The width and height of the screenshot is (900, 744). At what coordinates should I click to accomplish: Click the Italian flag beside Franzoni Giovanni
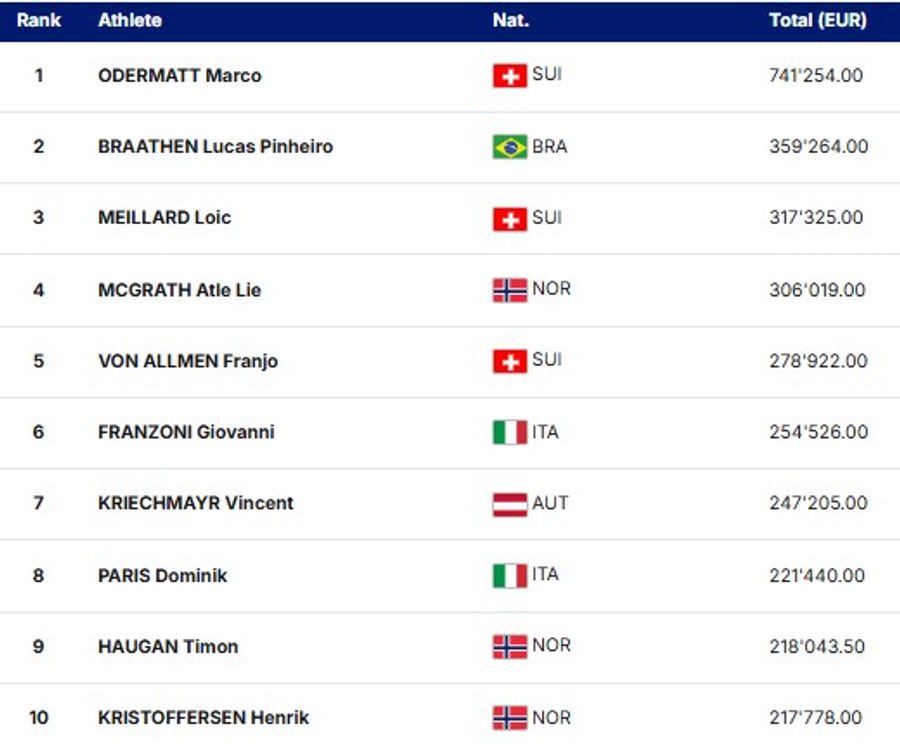(x=509, y=433)
